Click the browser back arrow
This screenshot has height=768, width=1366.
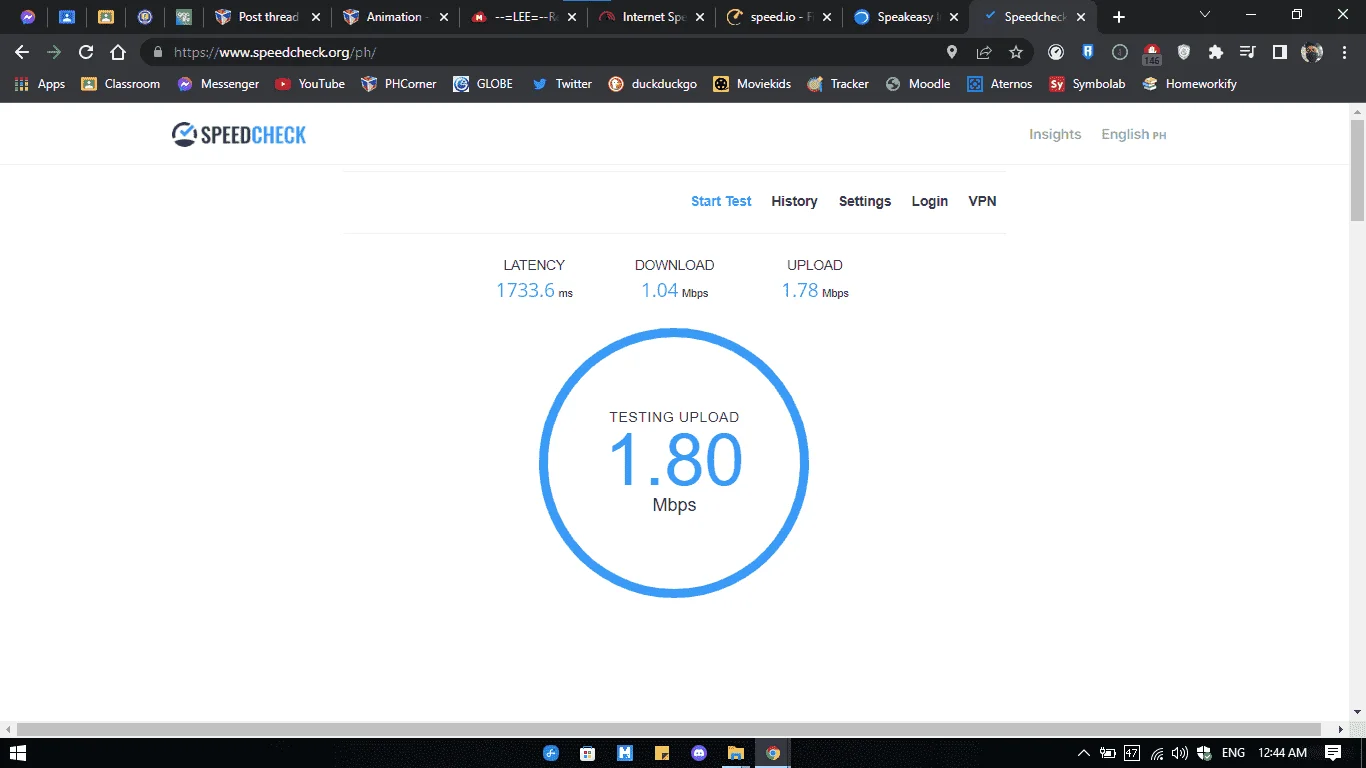click(22, 52)
